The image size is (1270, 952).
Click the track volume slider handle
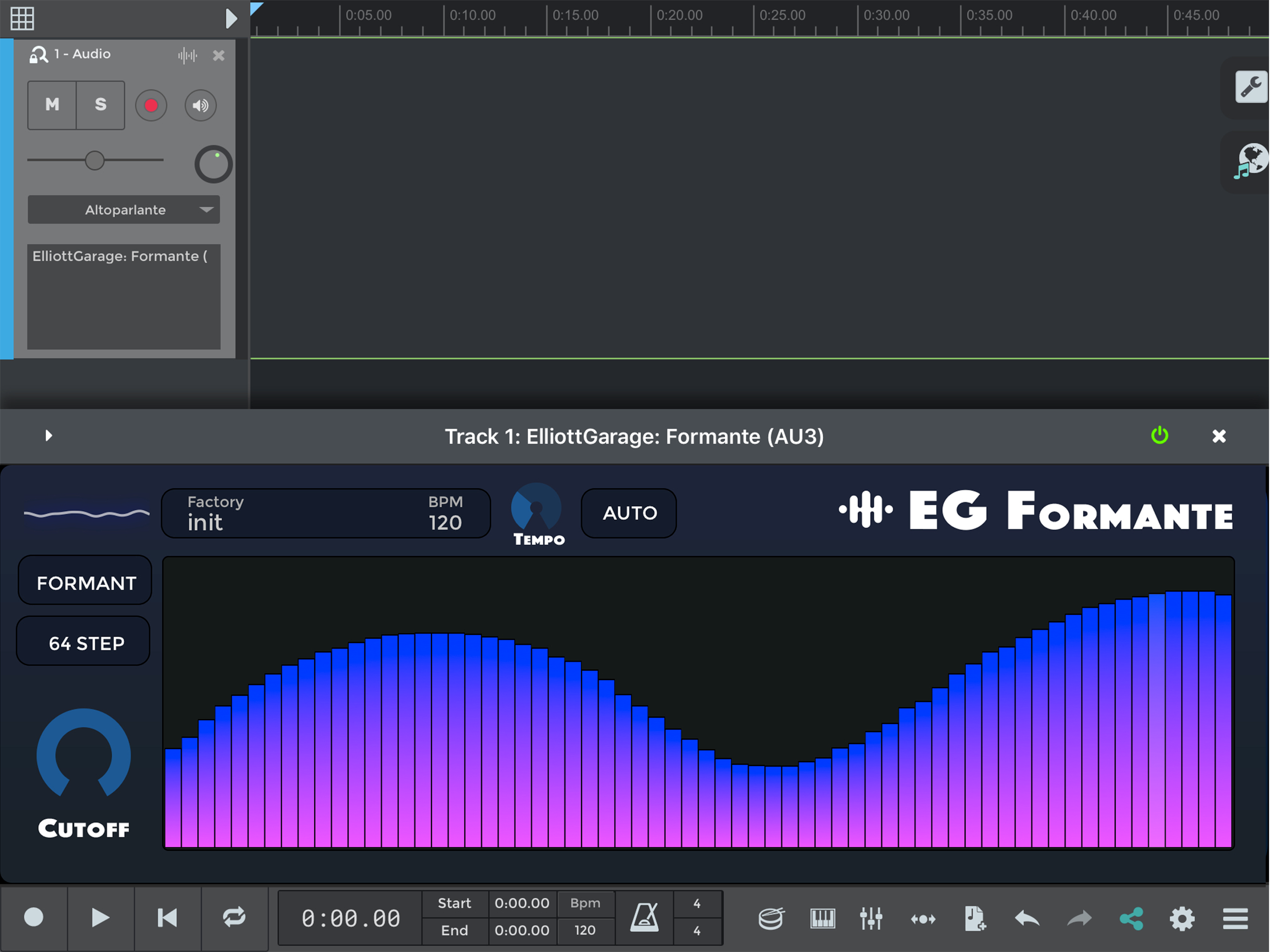click(x=95, y=160)
